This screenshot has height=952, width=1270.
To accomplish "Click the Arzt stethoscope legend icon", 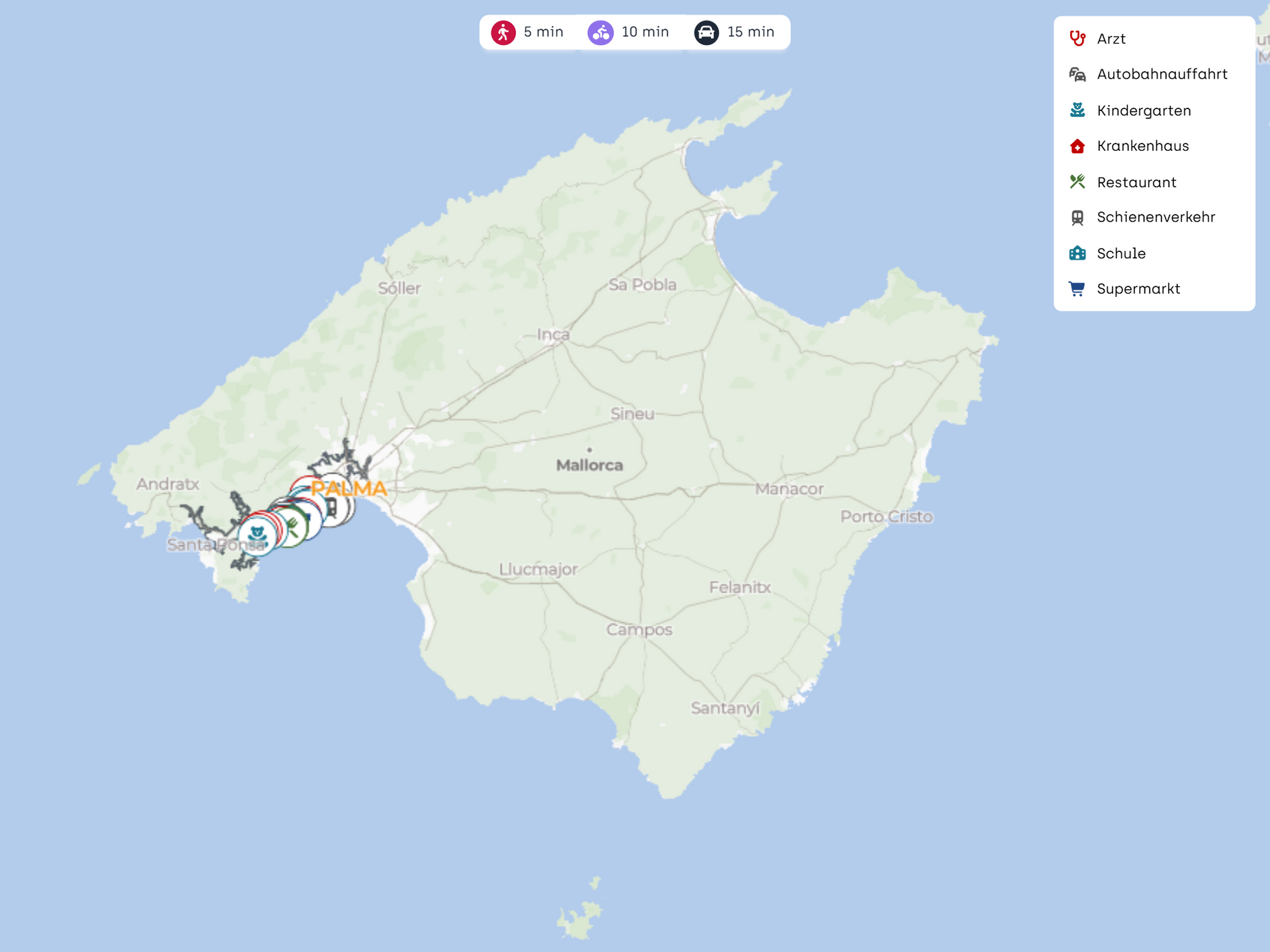I will coord(1078,38).
